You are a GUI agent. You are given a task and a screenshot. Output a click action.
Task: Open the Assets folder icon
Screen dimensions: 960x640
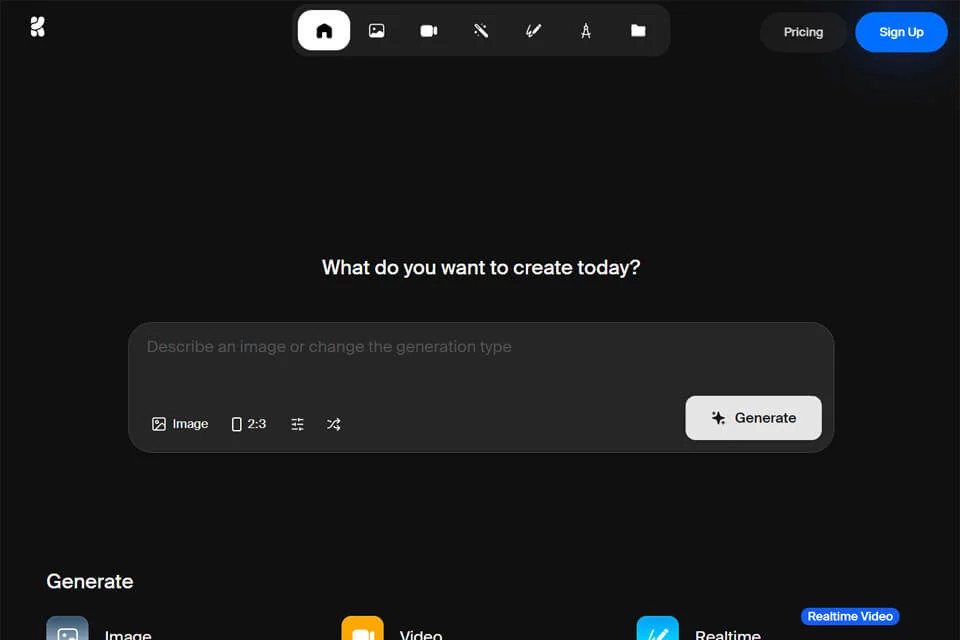pos(638,31)
